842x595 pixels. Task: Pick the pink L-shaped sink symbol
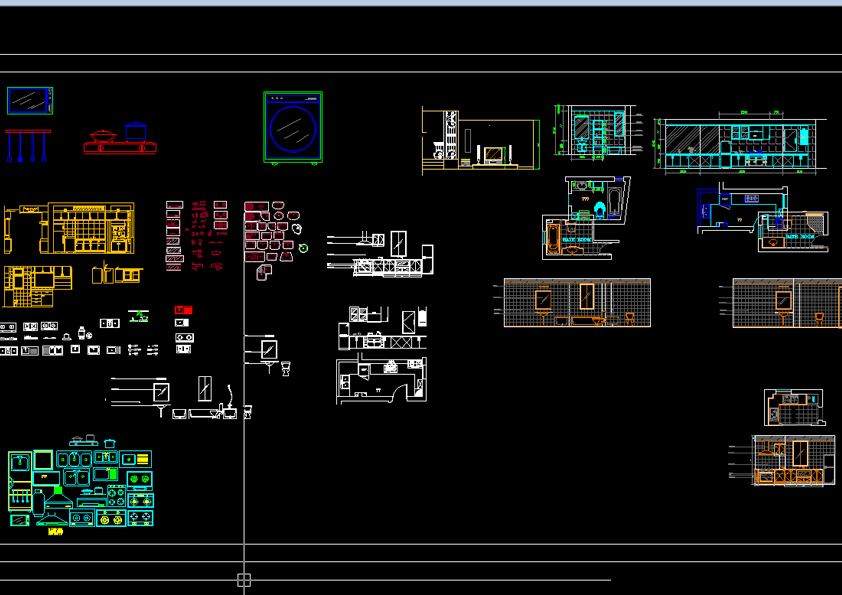(264, 273)
